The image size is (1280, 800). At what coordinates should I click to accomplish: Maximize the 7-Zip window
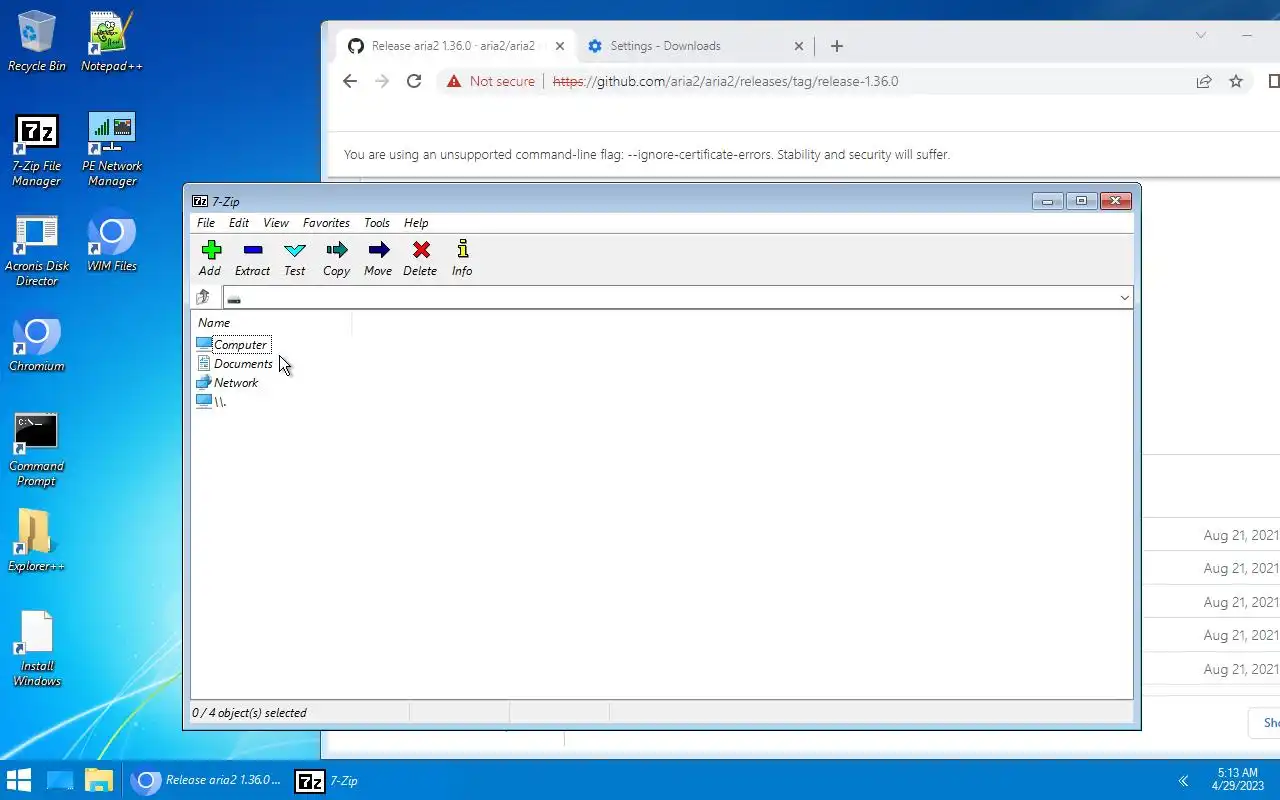pos(1081,201)
